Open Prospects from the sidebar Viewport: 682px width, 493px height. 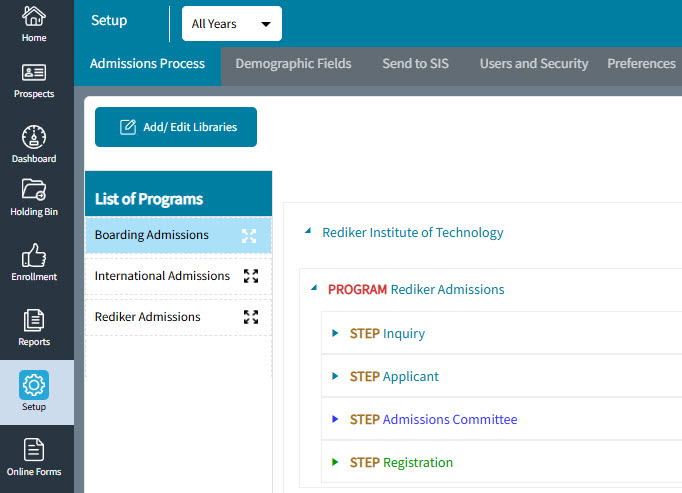(x=34, y=80)
